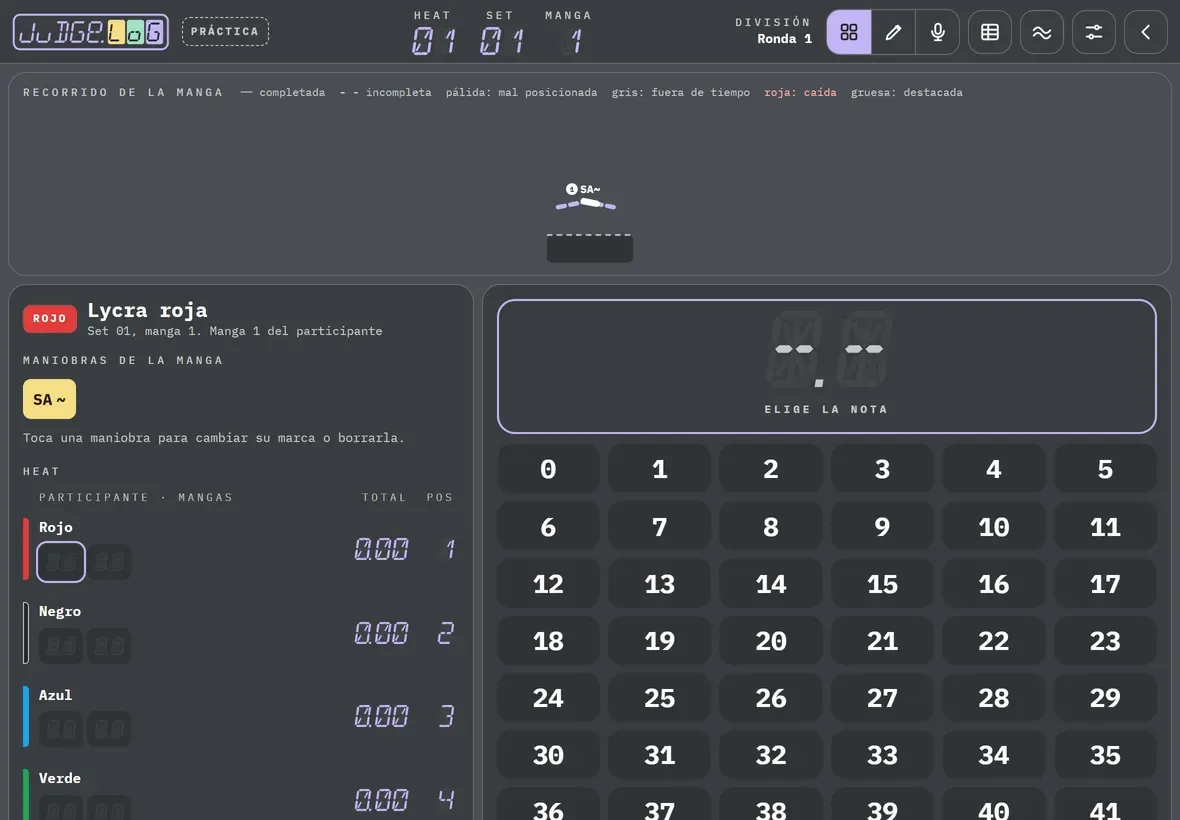This screenshot has height=820, width=1180.
Task: Tap the SA~ maneuver chip
Action: (49, 399)
